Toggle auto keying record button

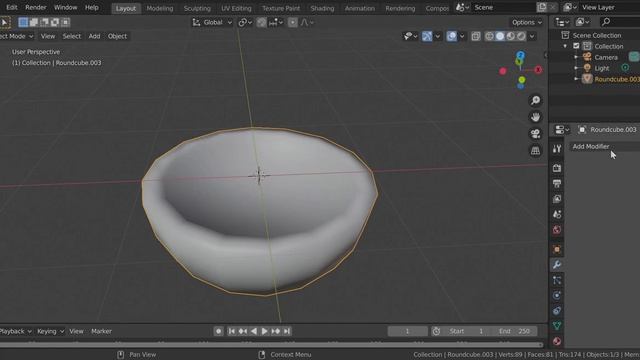(218, 331)
